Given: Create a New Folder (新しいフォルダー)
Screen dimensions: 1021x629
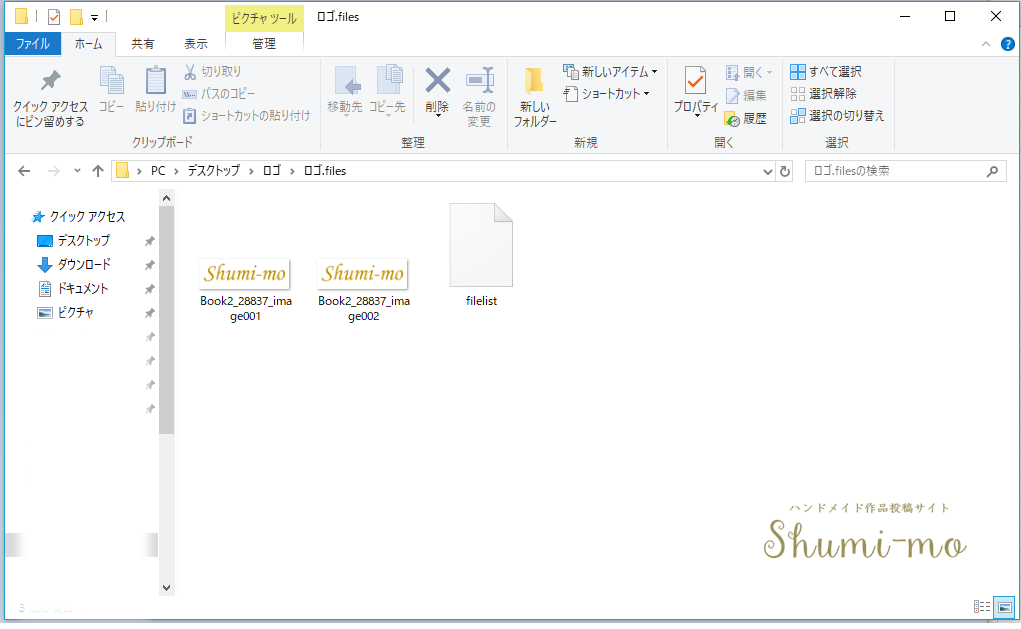Looking at the screenshot, I should pyautogui.click(x=535, y=96).
